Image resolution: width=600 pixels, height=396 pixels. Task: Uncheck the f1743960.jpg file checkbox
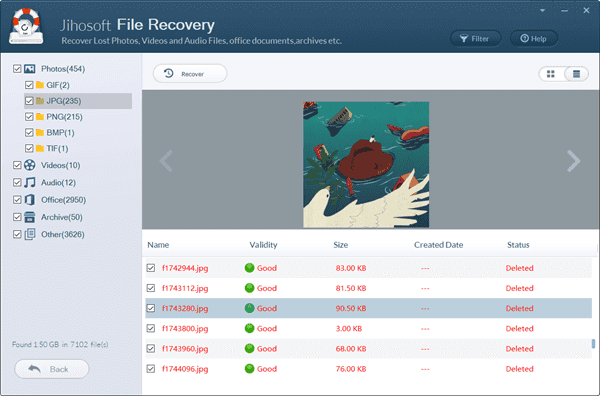(x=151, y=349)
